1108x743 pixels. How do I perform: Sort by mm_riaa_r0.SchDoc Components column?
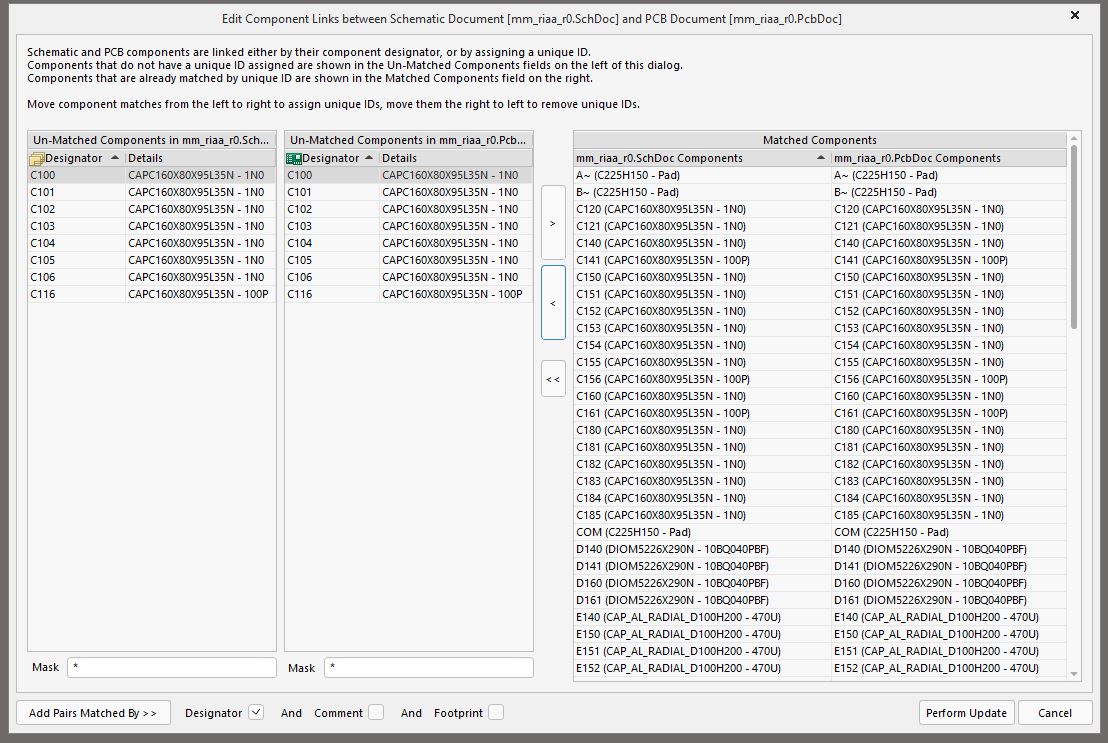pyautogui.click(x=701, y=158)
